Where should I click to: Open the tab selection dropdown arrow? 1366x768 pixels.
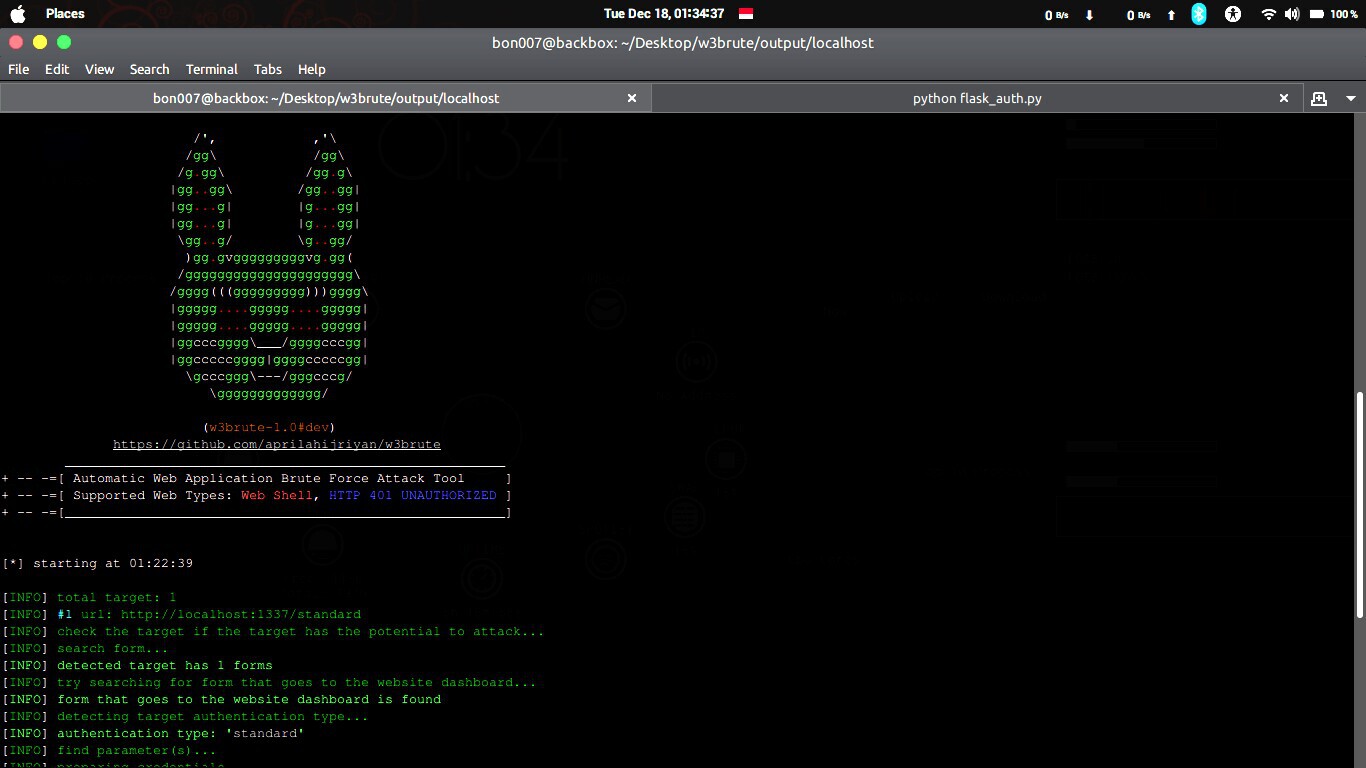[x=1351, y=98]
